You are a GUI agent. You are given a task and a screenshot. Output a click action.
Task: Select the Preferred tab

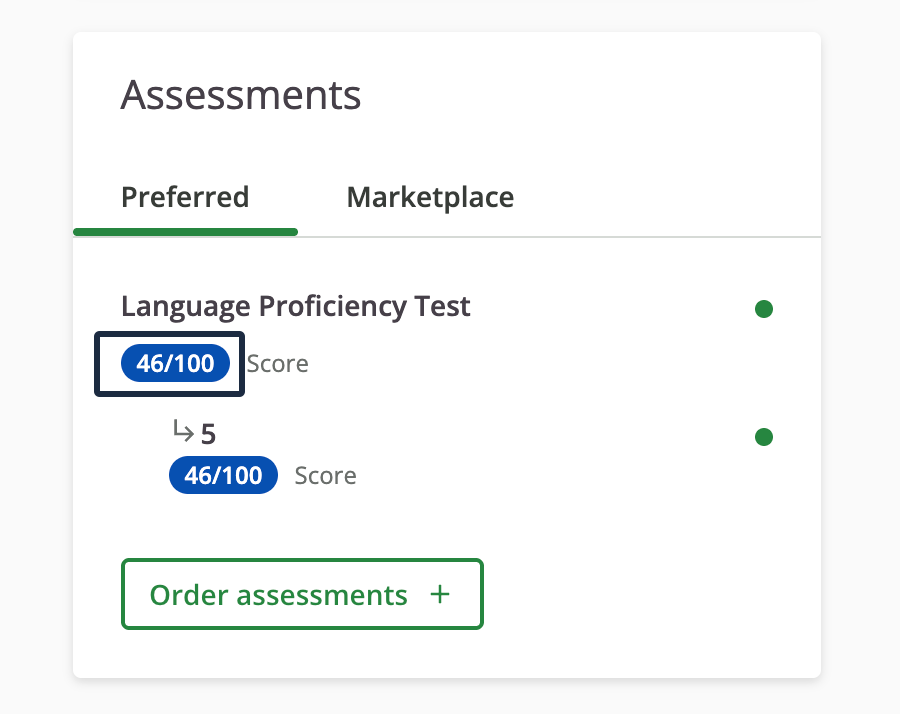click(185, 197)
